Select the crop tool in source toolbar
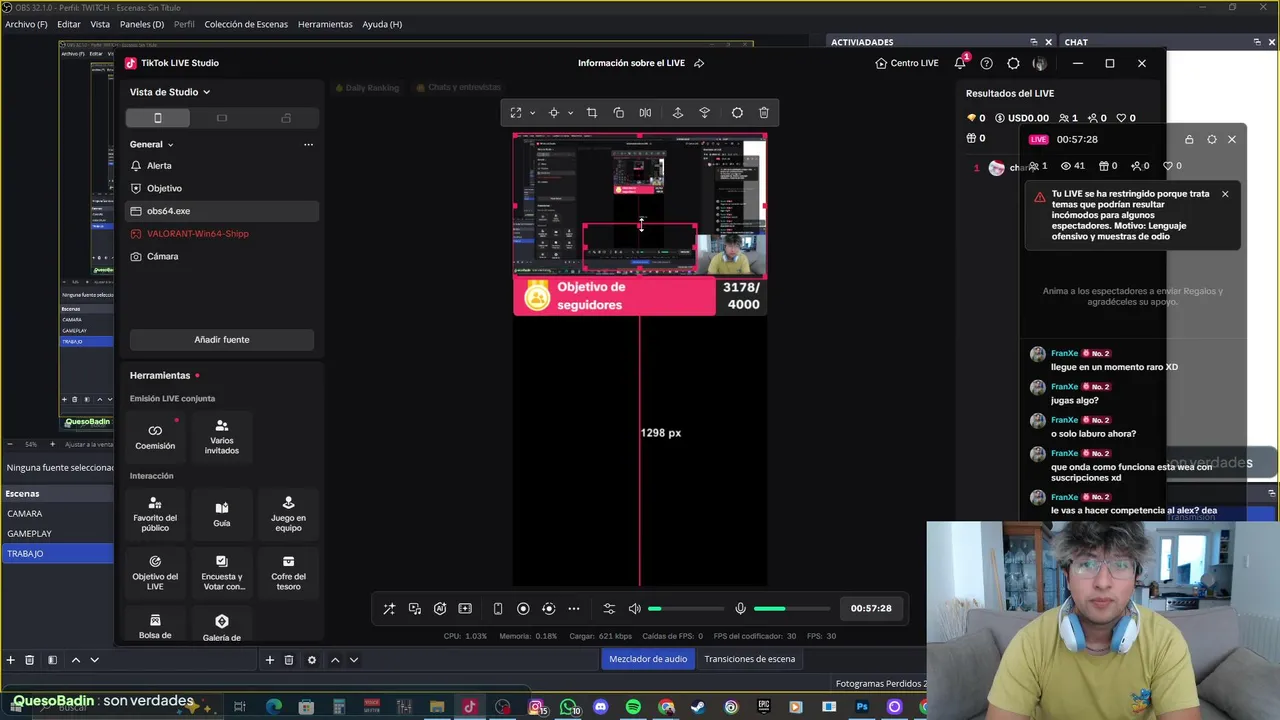Screen dimensions: 1280x720 (x=592, y=113)
